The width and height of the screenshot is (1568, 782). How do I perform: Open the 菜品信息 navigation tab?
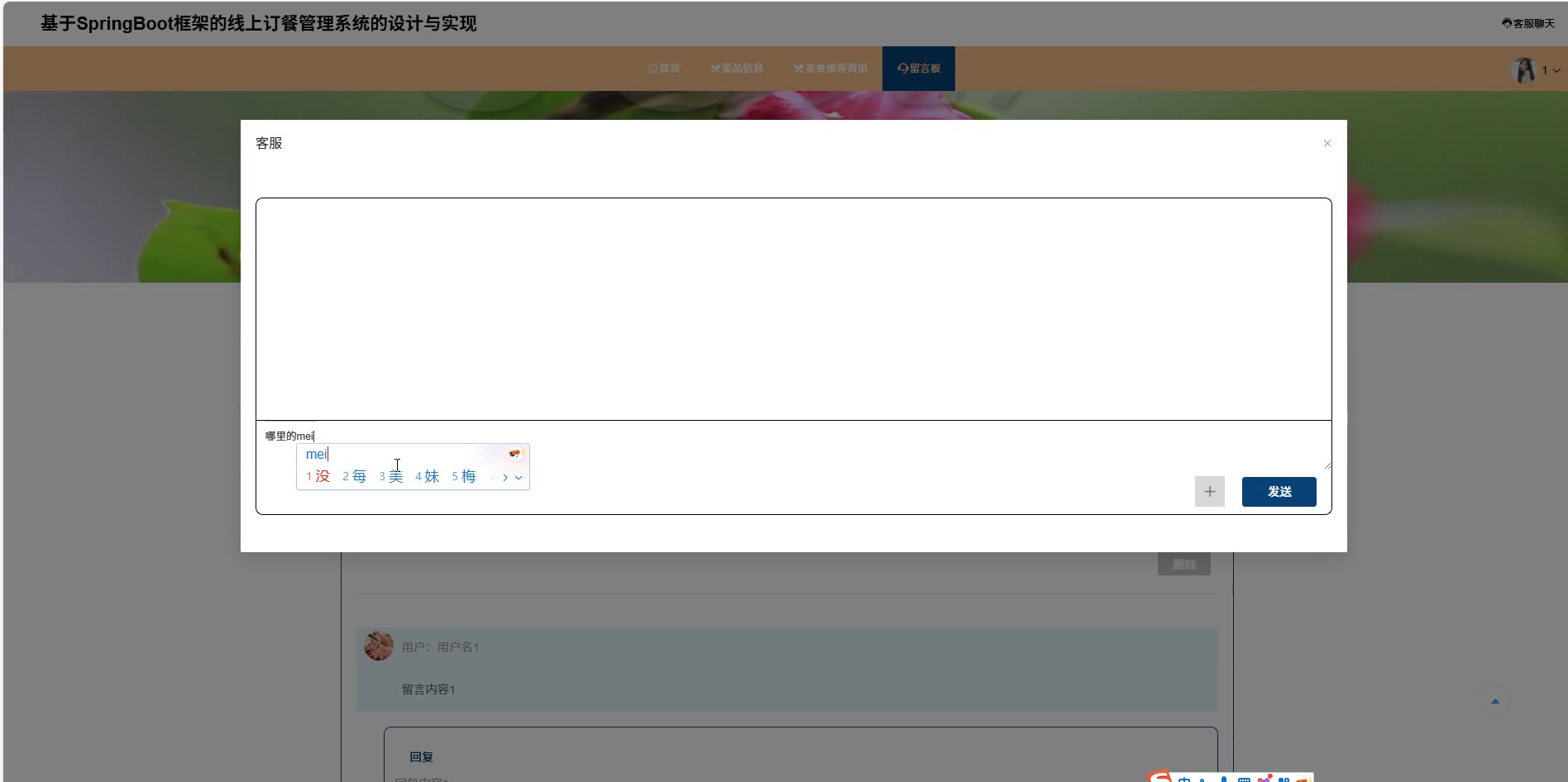coord(737,69)
